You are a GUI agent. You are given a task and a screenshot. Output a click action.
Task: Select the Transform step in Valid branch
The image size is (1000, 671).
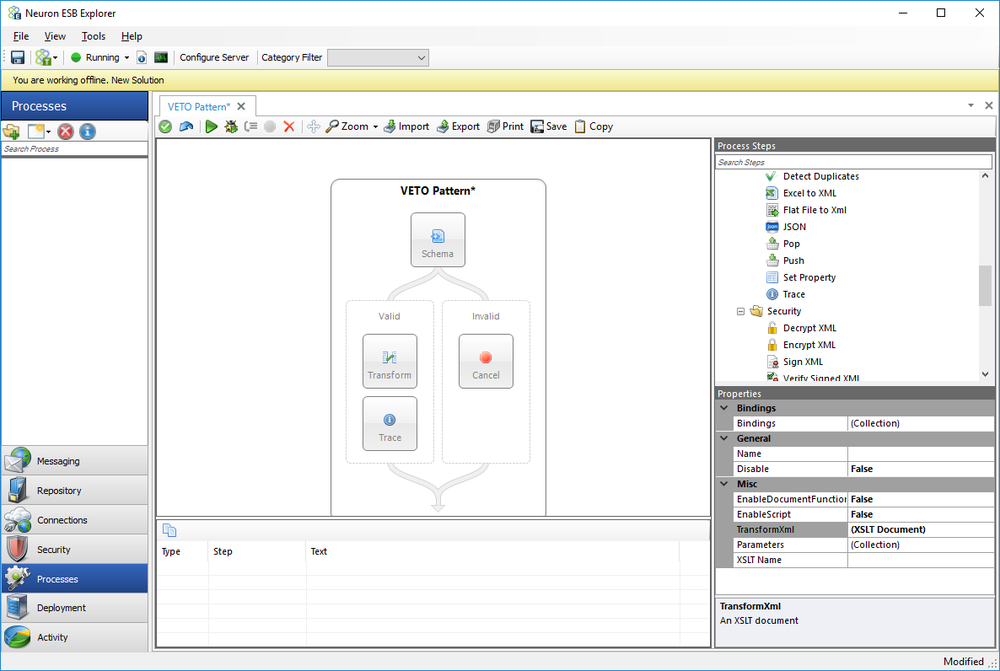tap(390, 361)
